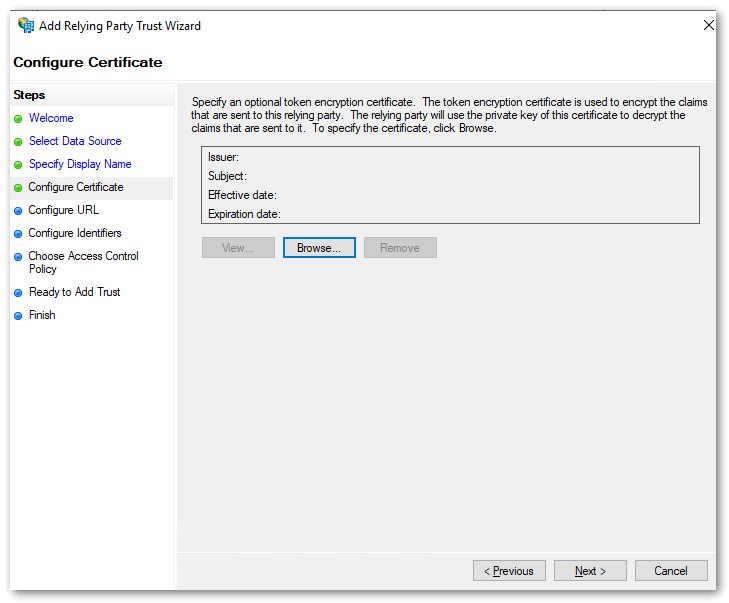Select the Configure Identifiers step label

click(x=75, y=233)
